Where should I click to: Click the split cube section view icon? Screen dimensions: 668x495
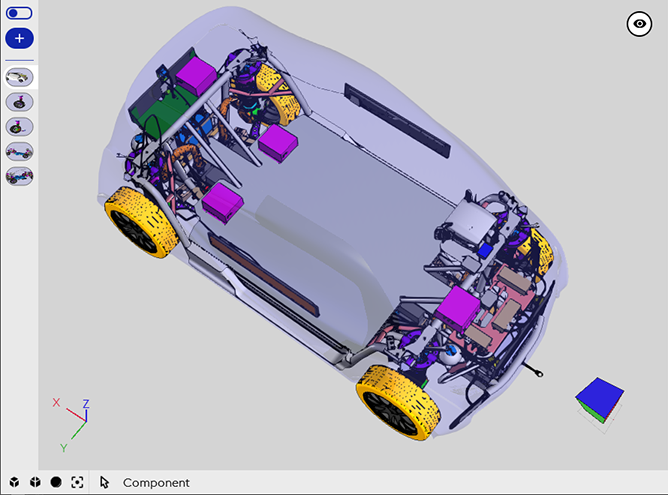coord(35,482)
